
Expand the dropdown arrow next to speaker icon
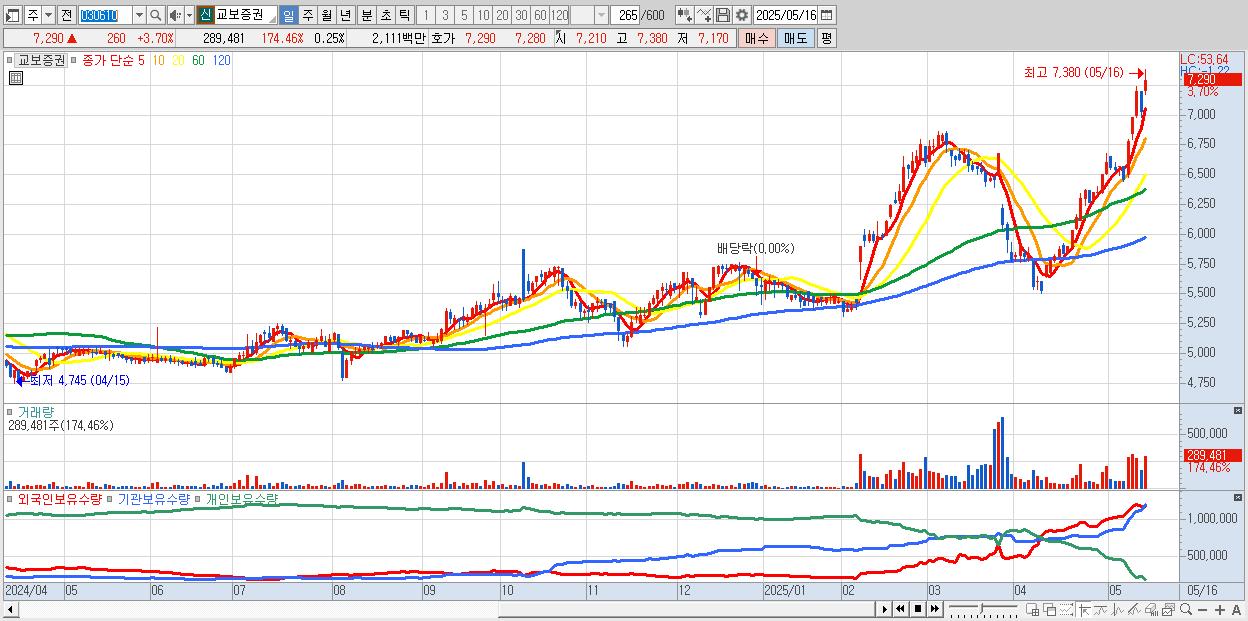click(x=189, y=15)
